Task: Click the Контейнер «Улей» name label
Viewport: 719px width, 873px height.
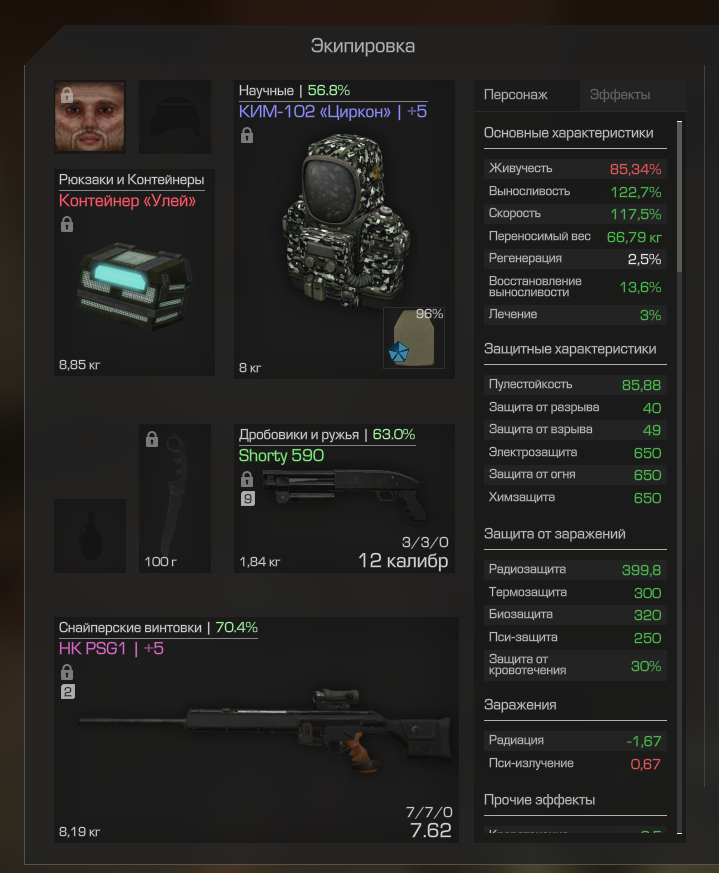Action: 128,200
